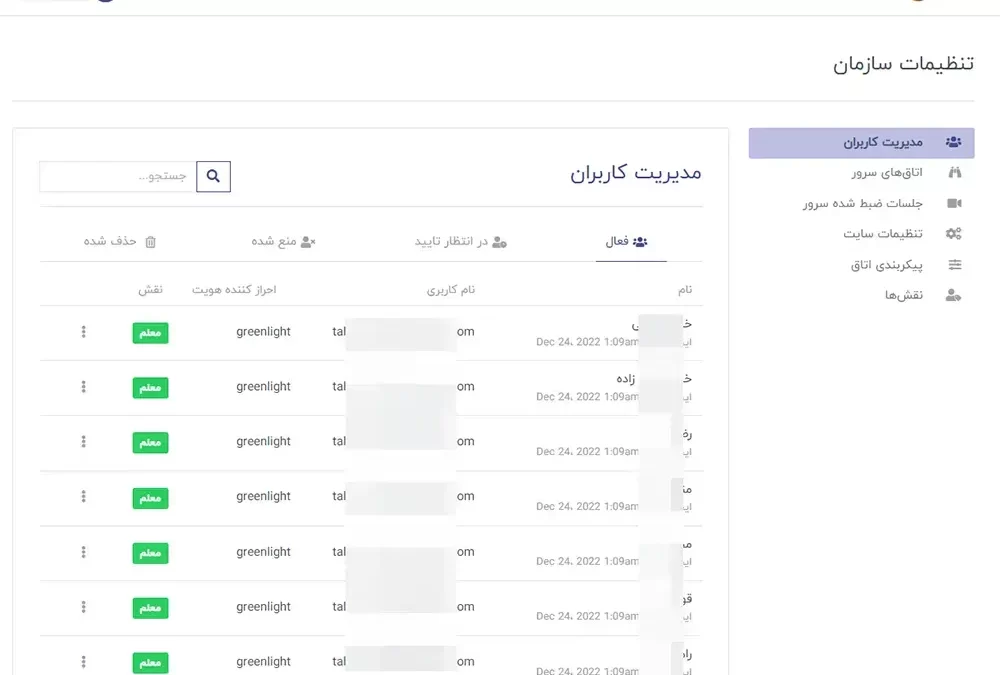Open اتاق‌های سرور sidebar item

(880, 173)
